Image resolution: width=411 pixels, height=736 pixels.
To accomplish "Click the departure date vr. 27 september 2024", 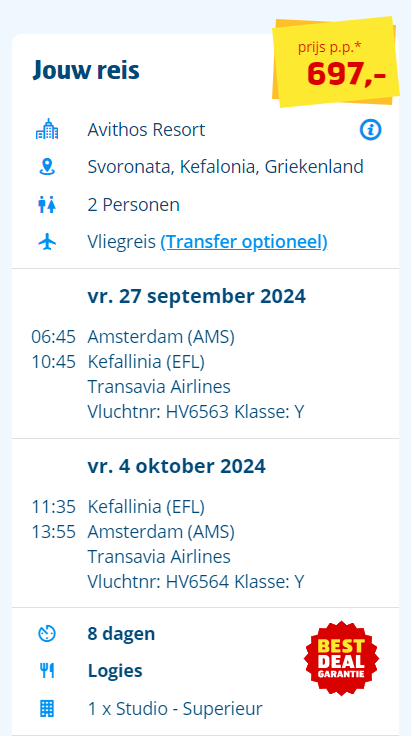I will (x=196, y=297).
